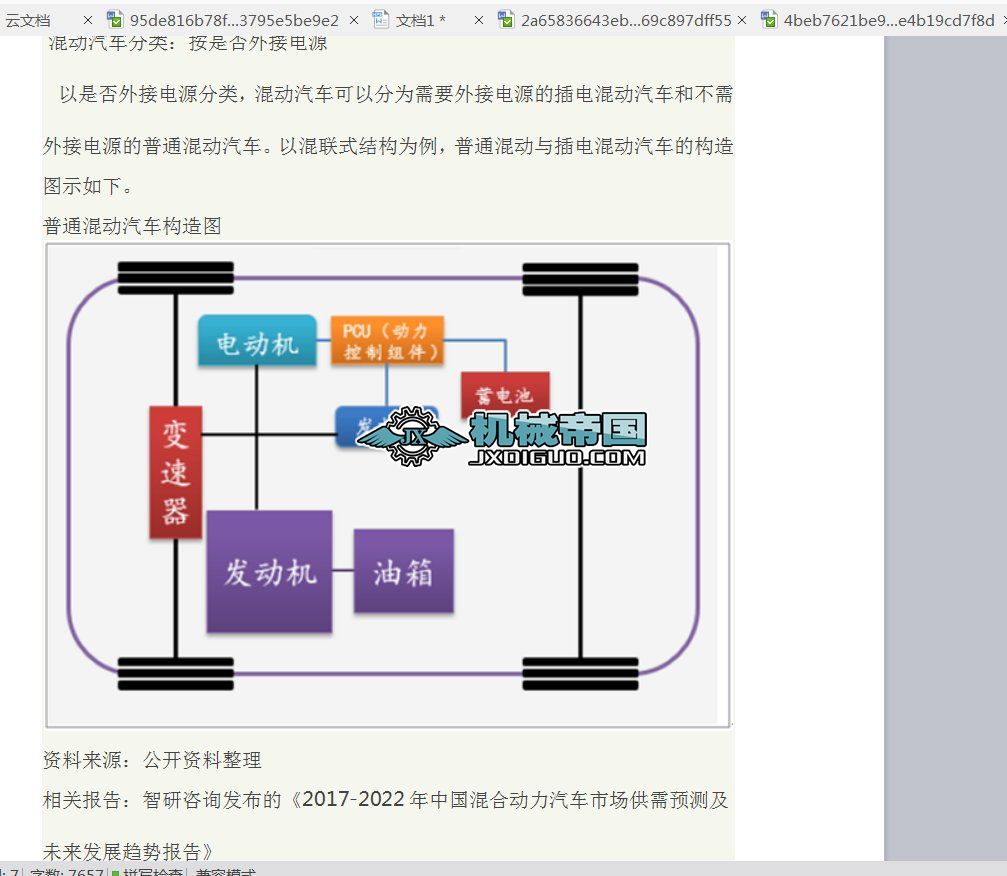
Task: Open the 95de816b78f...3795e5be9e2 document tab
Action: 234,21
